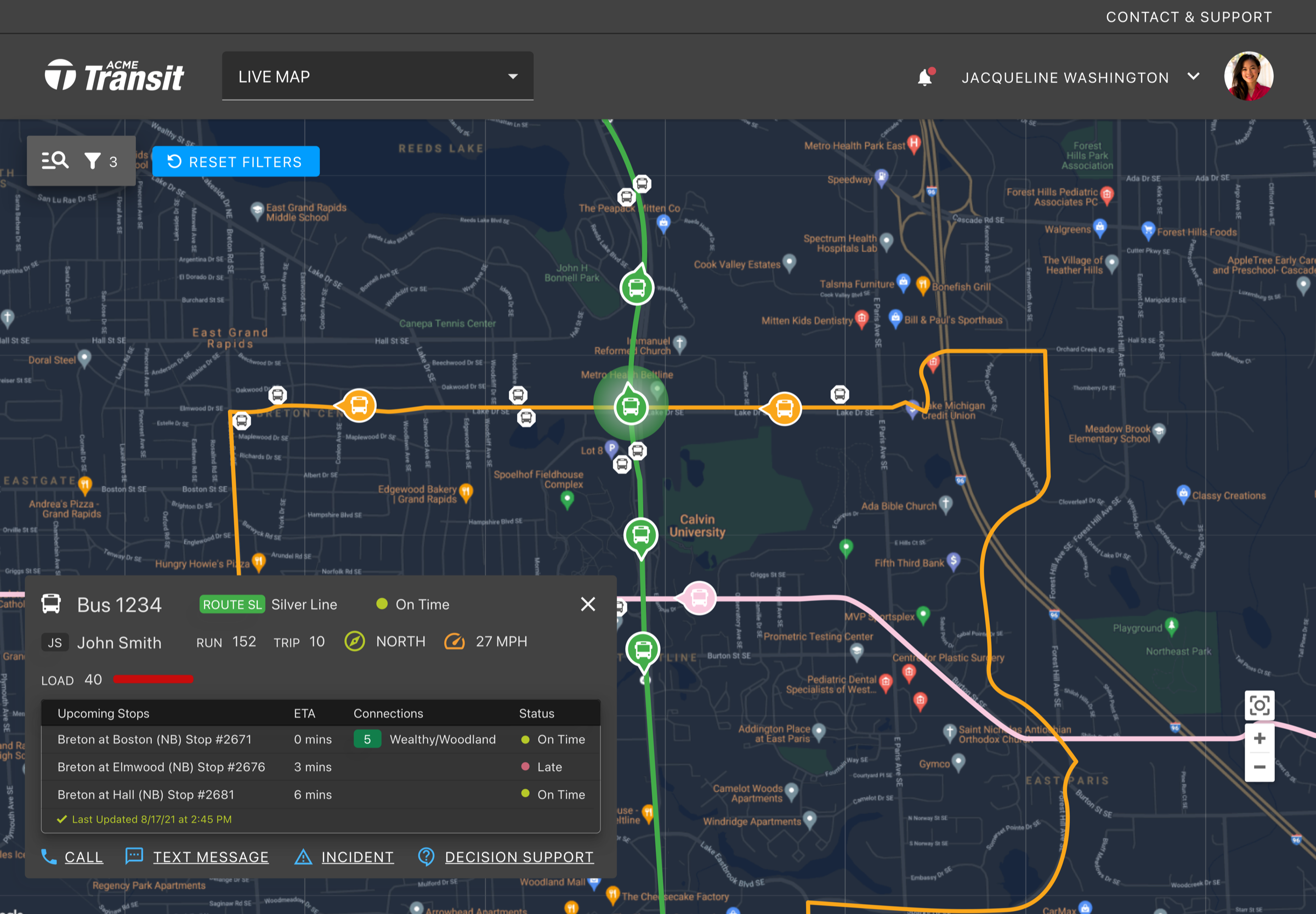Click the question mark icon by Decision Support
The width and height of the screenshot is (1316, 914).
(x=426, y=857)
